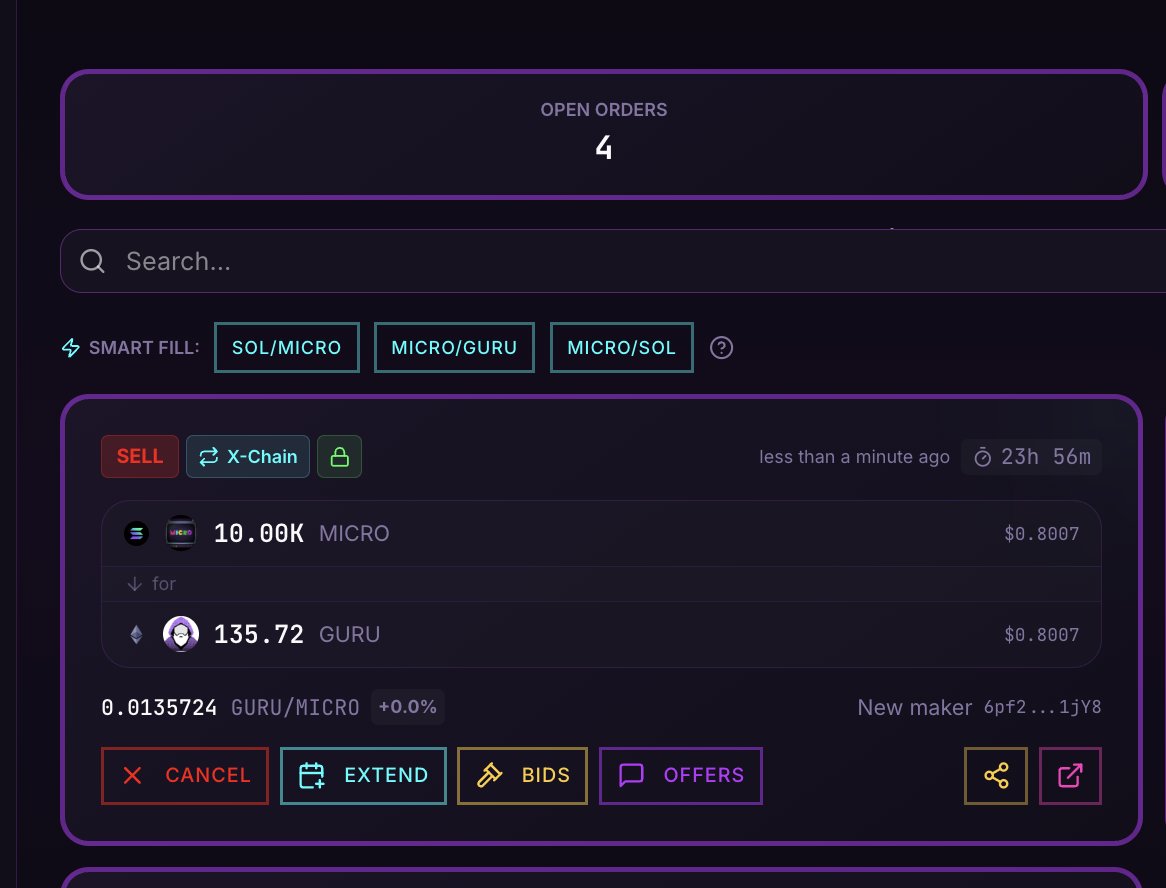Click the MICRO token logo
The image size is (1166, 888).
[x=181, y=533]
